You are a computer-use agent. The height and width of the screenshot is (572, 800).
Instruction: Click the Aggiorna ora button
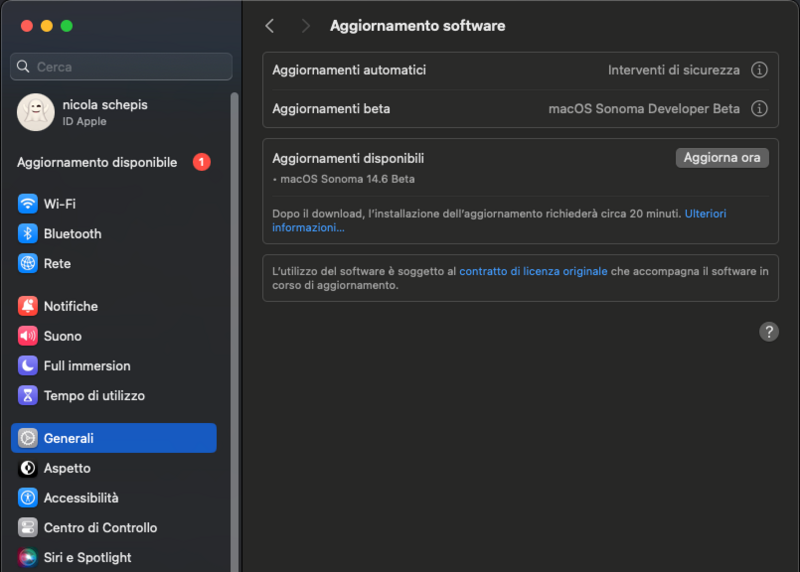click(x=722, y=158)
